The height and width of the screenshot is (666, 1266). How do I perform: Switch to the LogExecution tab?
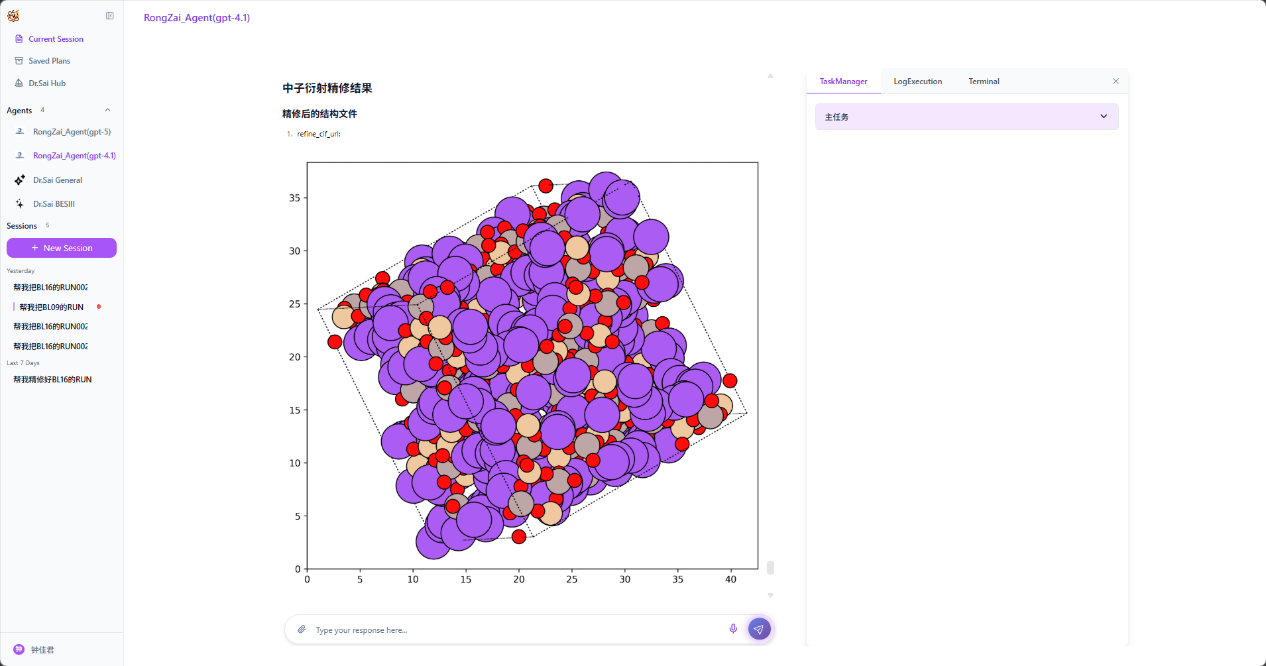pos(917,81)
